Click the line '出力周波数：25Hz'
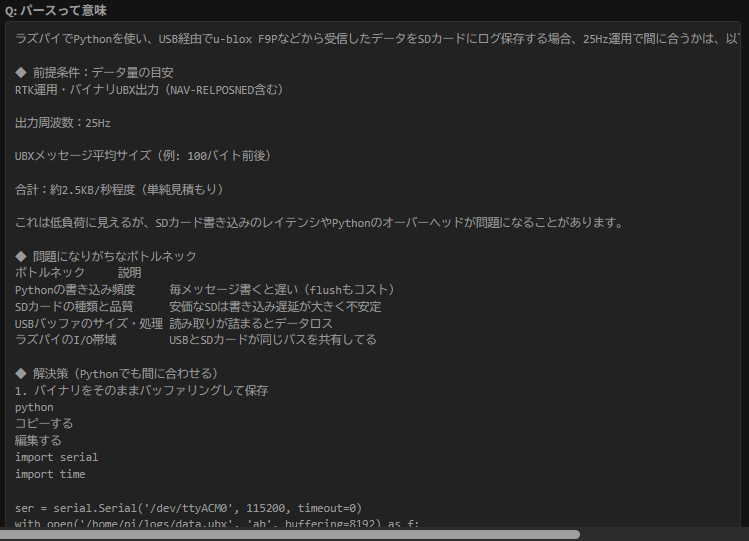The image size is (749, 541). [x=63, y=123]
